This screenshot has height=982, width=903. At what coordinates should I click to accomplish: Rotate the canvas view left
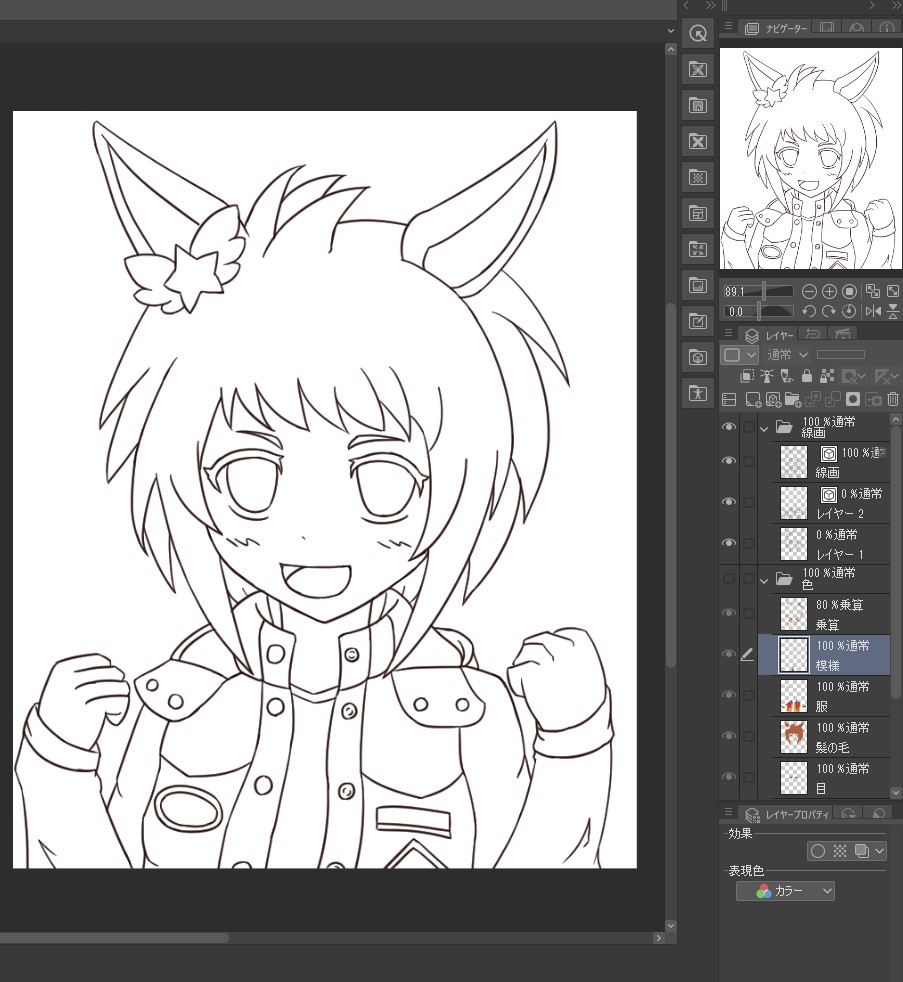809,311
